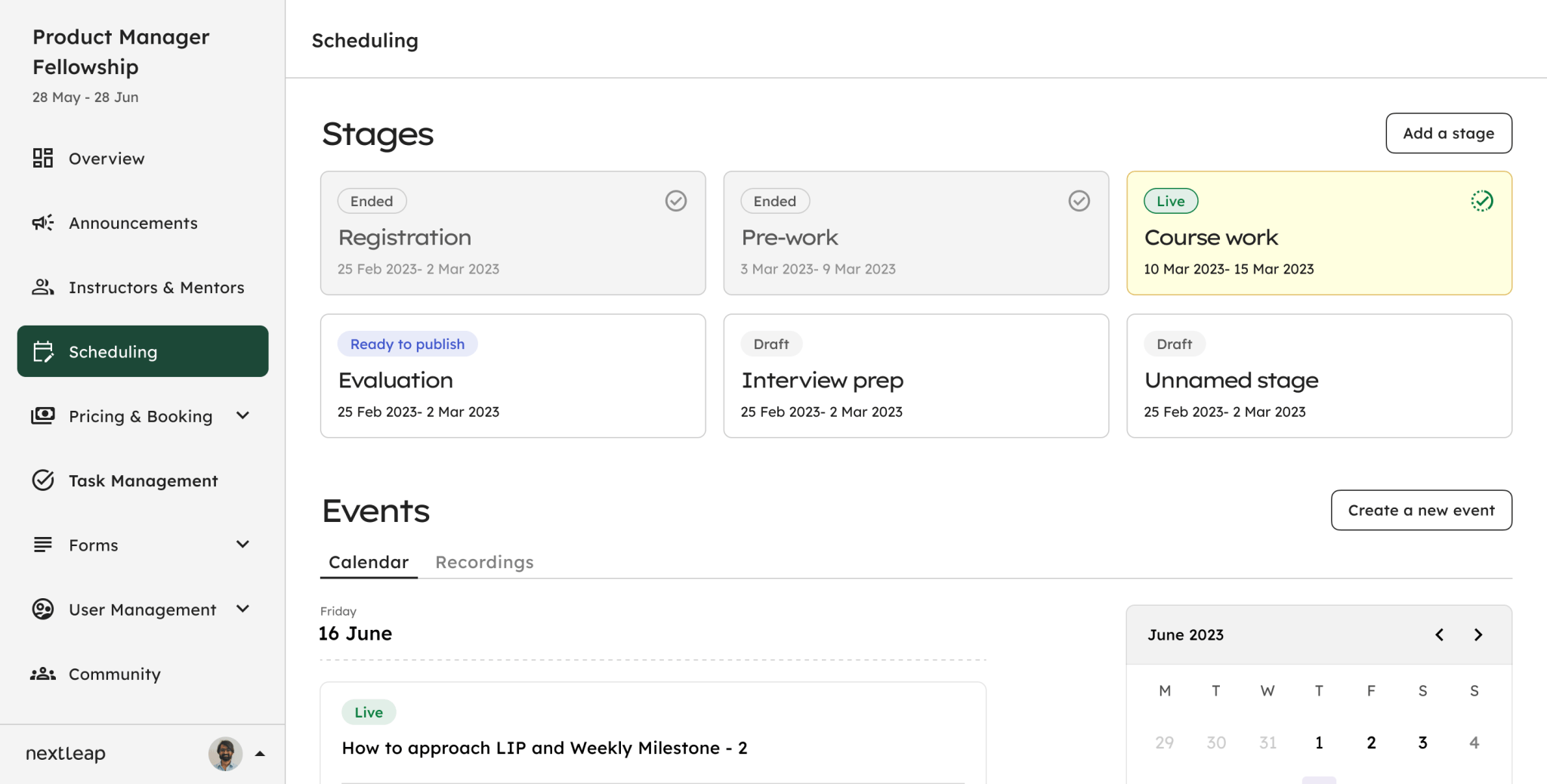Screen dimensions: 1547x784
Task: Click the profile avatar in the sidebar footer
Action: [x=225, y=753]
